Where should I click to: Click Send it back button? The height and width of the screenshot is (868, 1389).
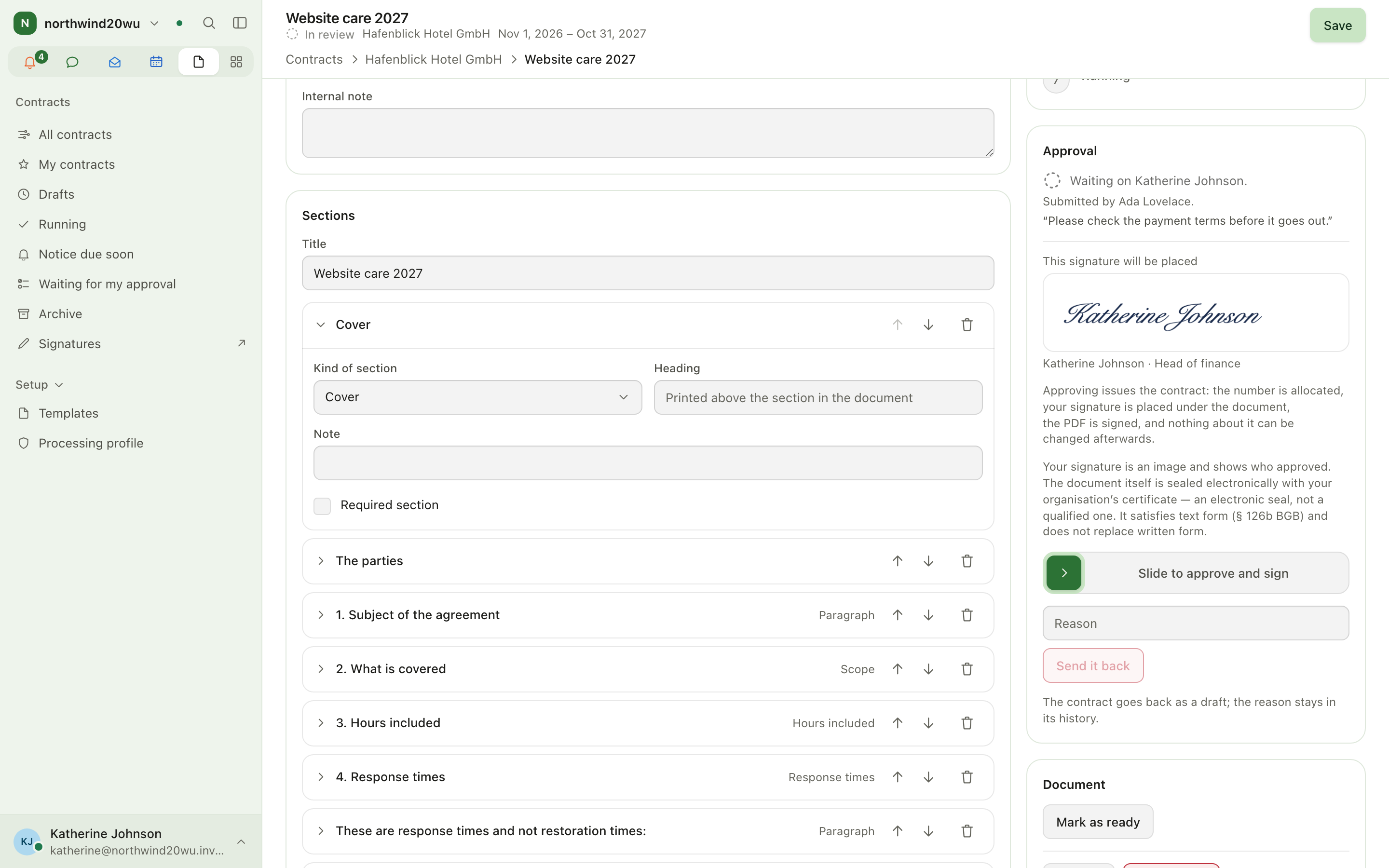(x=1093, y=665)
